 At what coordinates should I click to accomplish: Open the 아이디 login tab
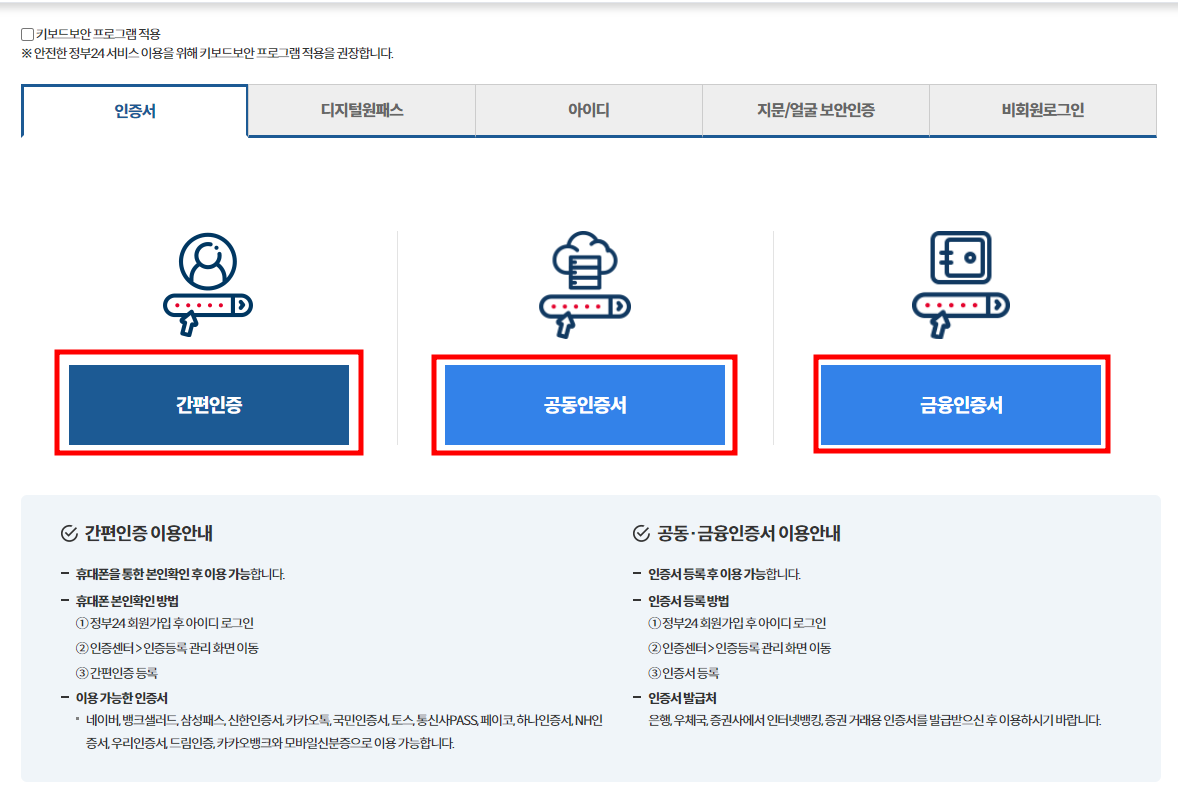click(x=589, y=111)
